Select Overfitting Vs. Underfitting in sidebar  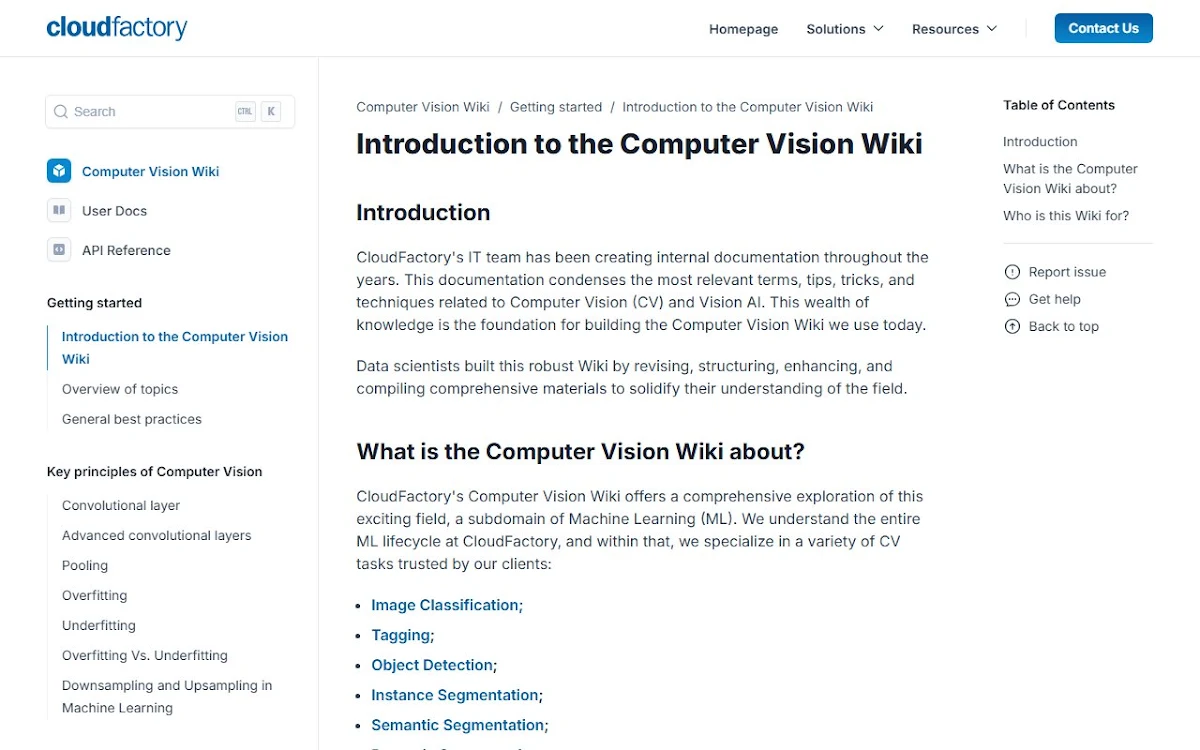coord(145,656)
